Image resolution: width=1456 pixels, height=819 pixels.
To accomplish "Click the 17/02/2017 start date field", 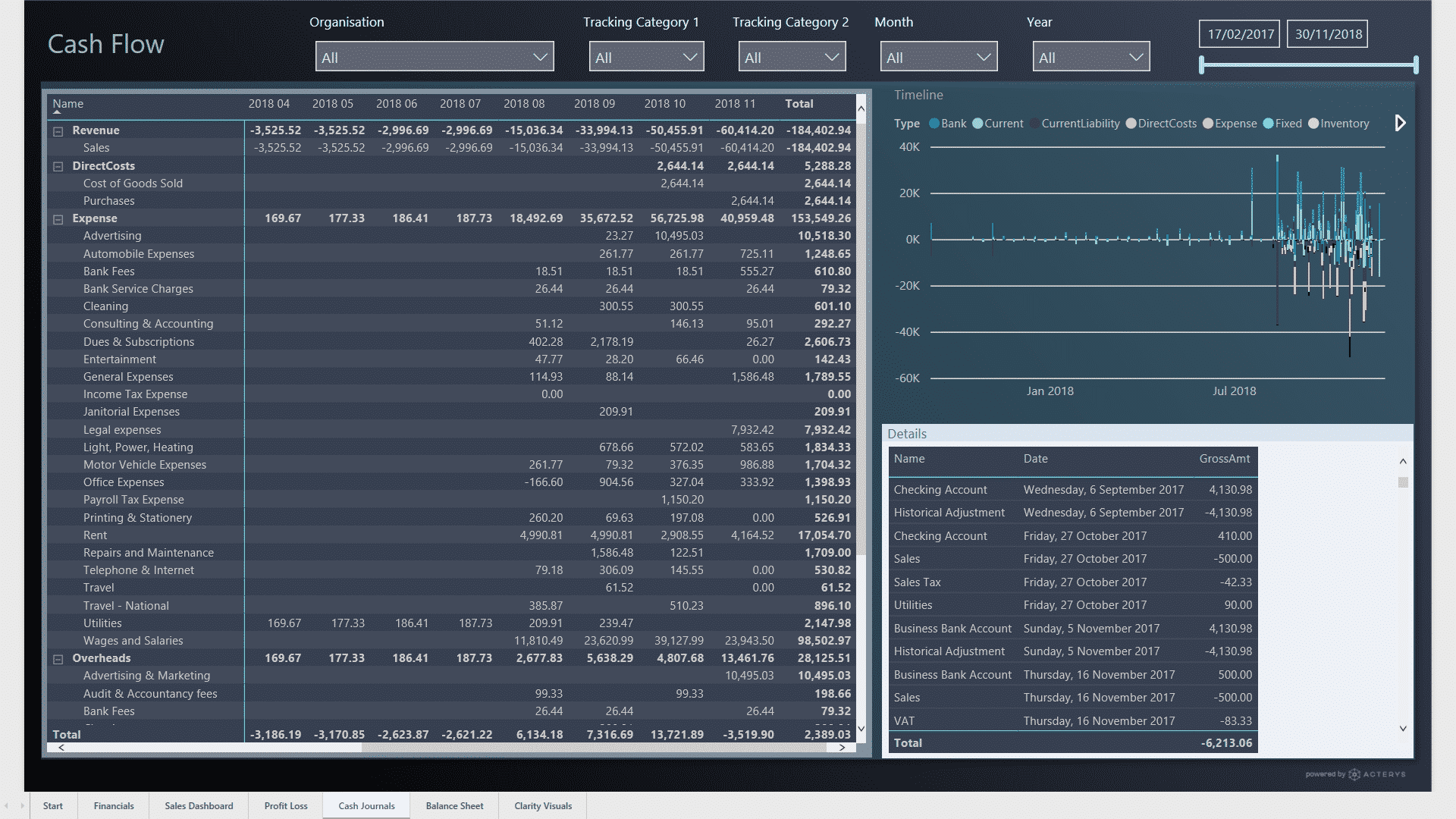I will [x=1238, y=33].
